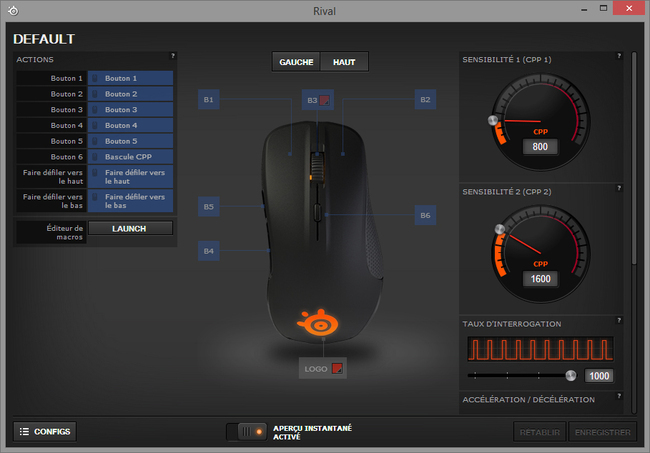Click the 1000 polling rate value field
This screenshot has width=650, height=453.
(599, 376)
